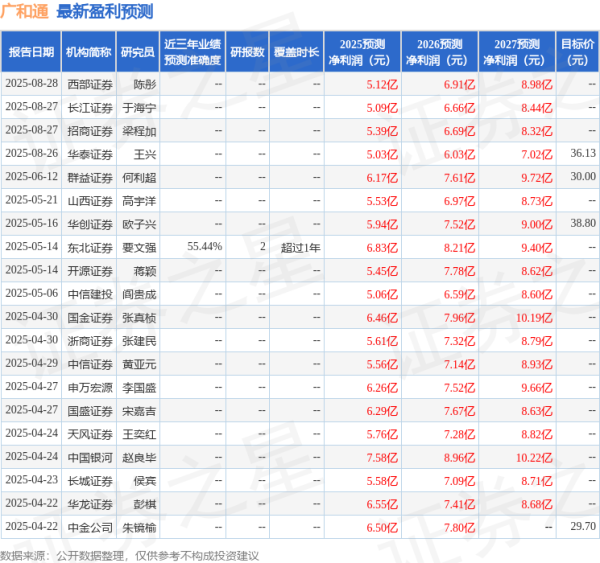Select the 华泰证券 institution cell
Image resolution: width=600 pixels, height=563 pixels.
90,154
